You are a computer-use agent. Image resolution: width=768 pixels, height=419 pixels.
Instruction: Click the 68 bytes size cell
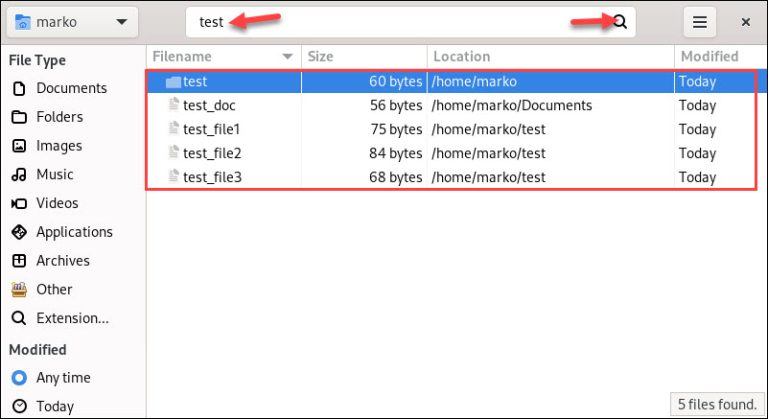[396, 177]
